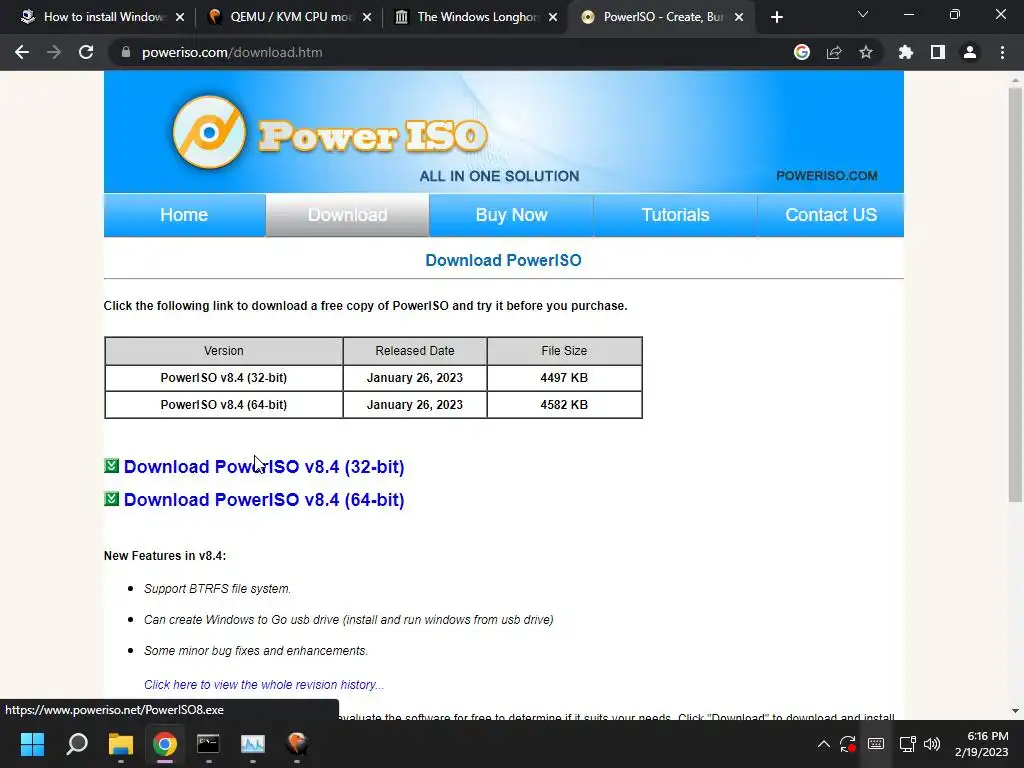Click the PowerISO disc logo
The image size is (1024, 768).
click(x=209, y=132)
